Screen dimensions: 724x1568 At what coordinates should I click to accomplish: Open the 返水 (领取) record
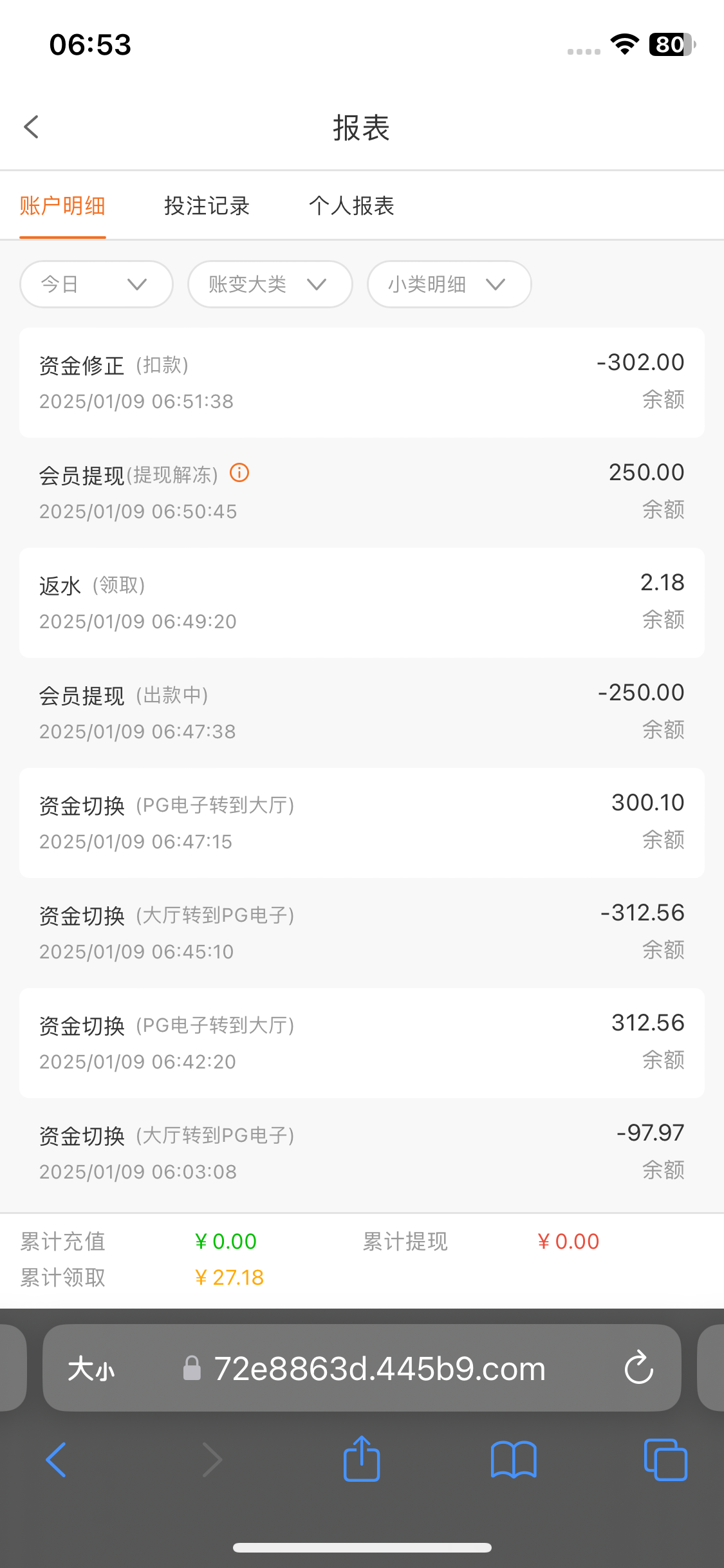pos(362,602)
